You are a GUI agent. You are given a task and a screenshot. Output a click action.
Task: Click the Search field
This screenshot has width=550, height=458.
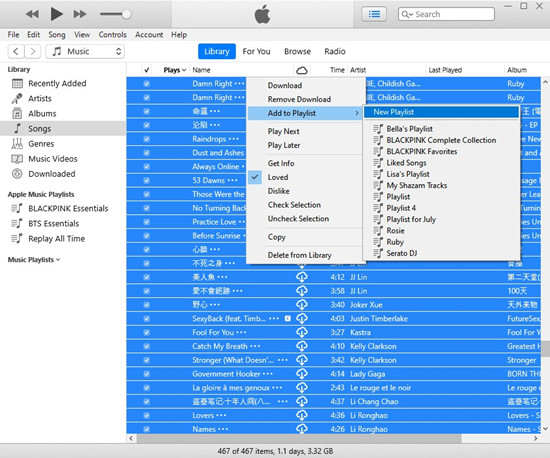pos(446,14)
